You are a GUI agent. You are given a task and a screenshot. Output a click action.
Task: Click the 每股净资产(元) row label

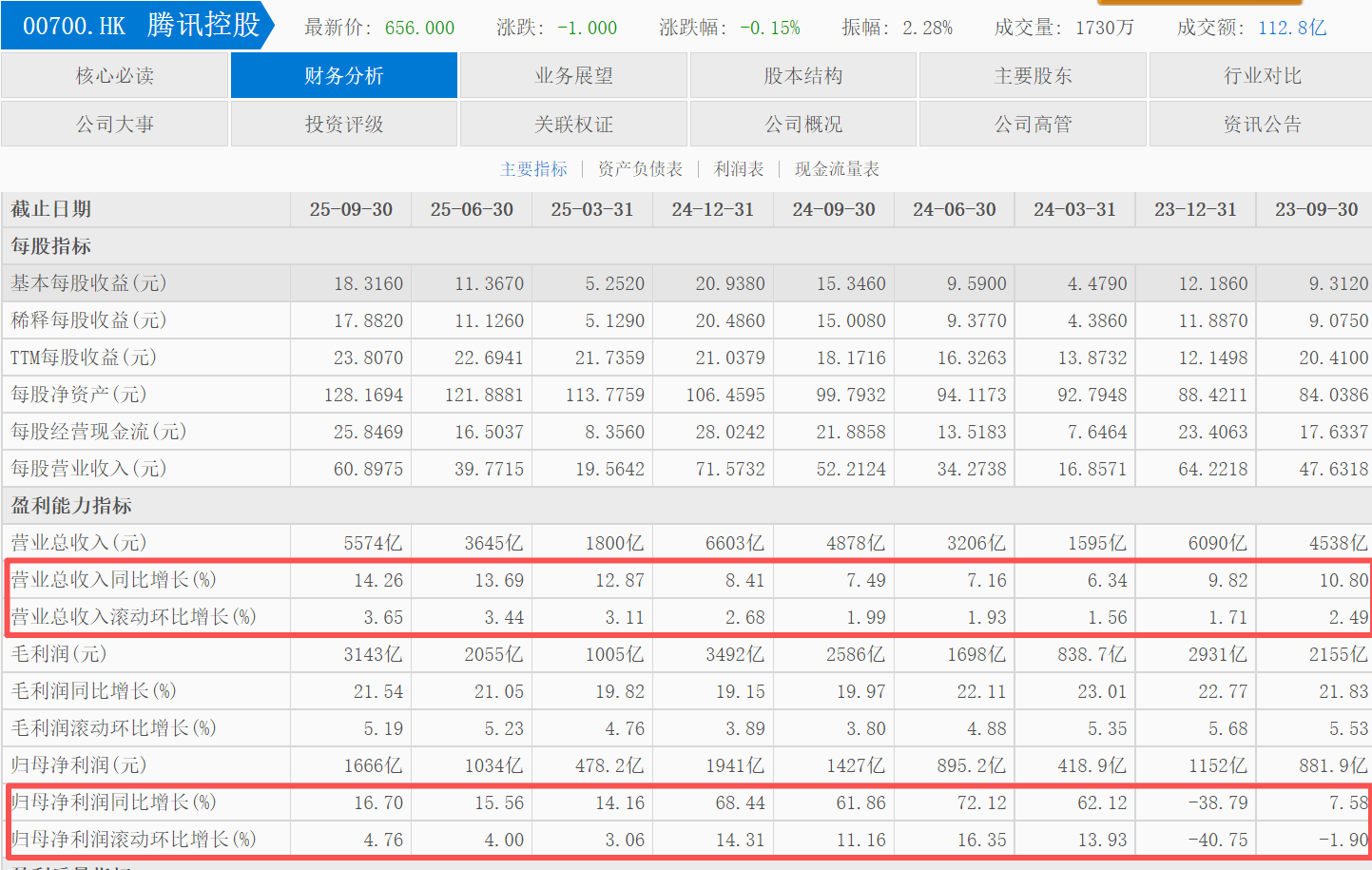coord(79,395)
